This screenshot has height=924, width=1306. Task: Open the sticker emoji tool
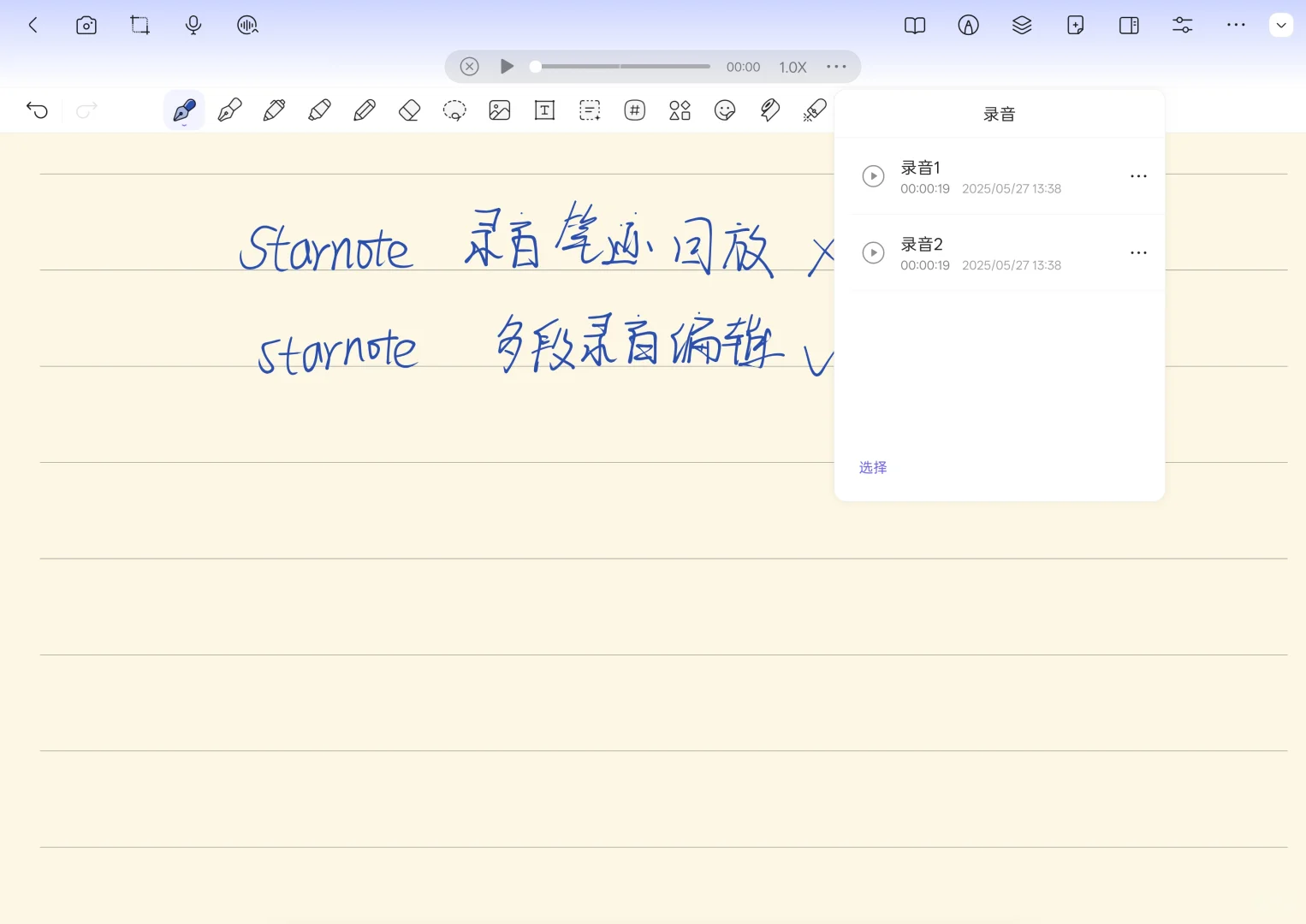(x=725, y=110)
